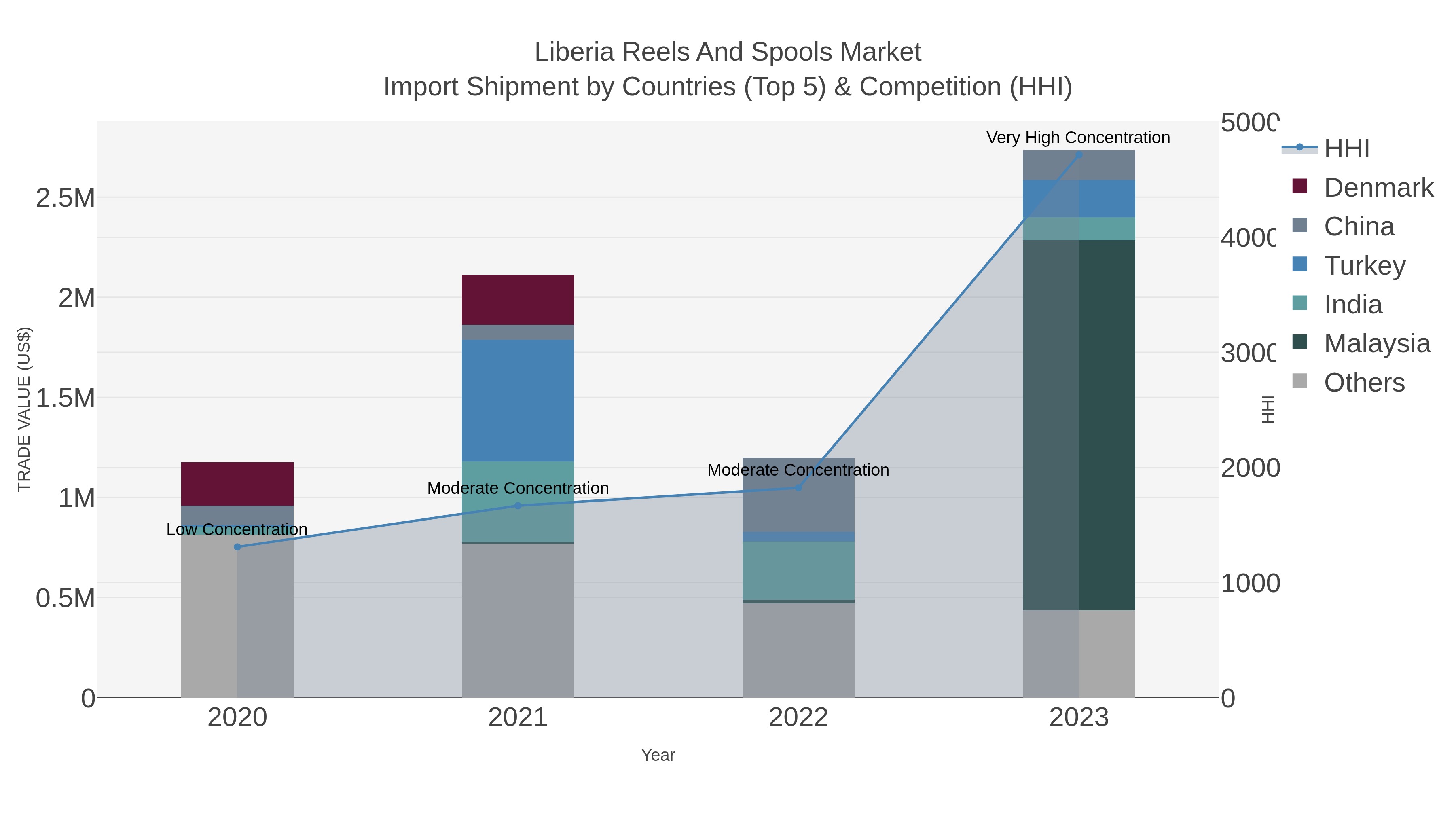This screenshot has width=1456, height=819.
Task: Click the Denmark maroon legend swatch
Action: (x=1300, y=186)
